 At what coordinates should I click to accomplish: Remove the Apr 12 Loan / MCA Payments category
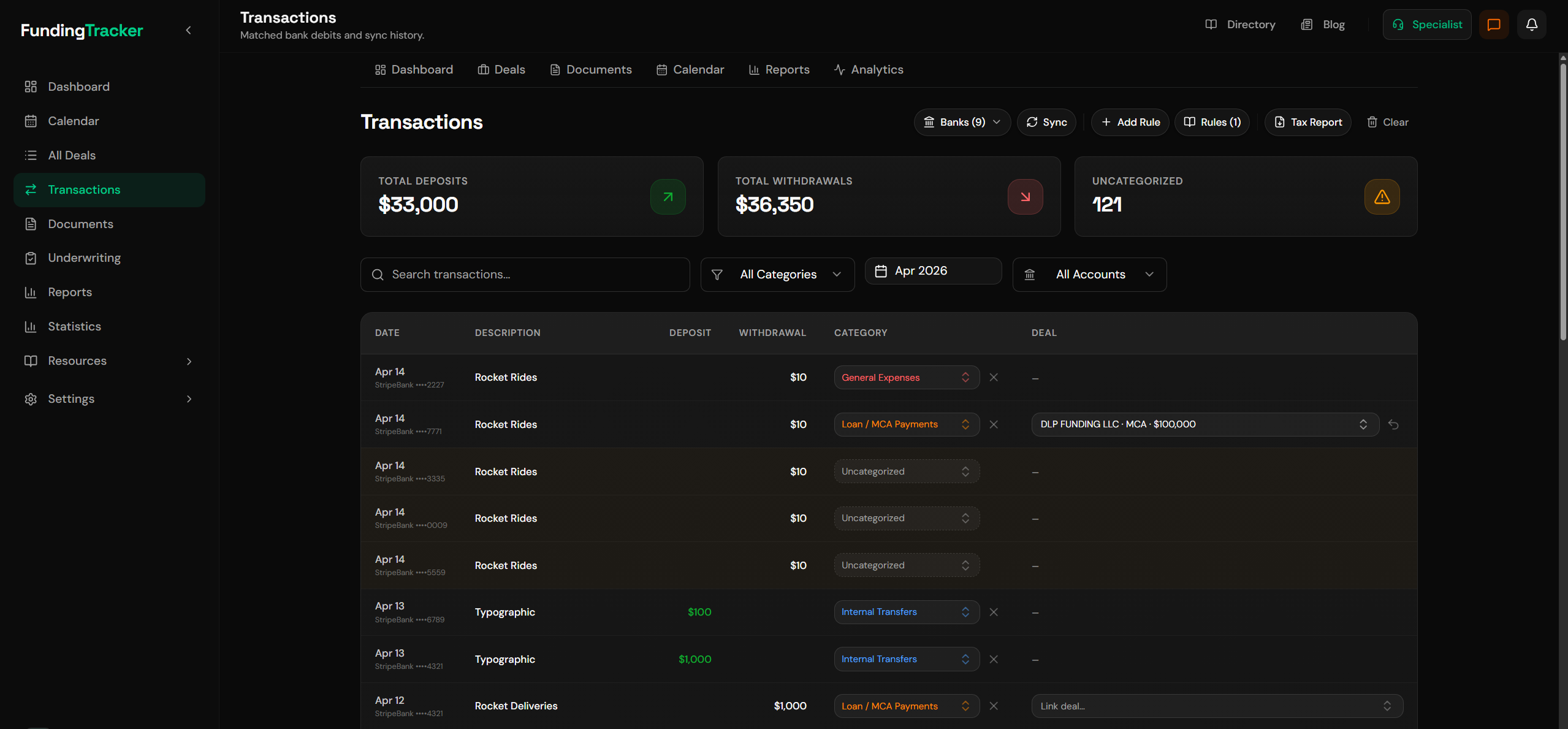(994, 706)
